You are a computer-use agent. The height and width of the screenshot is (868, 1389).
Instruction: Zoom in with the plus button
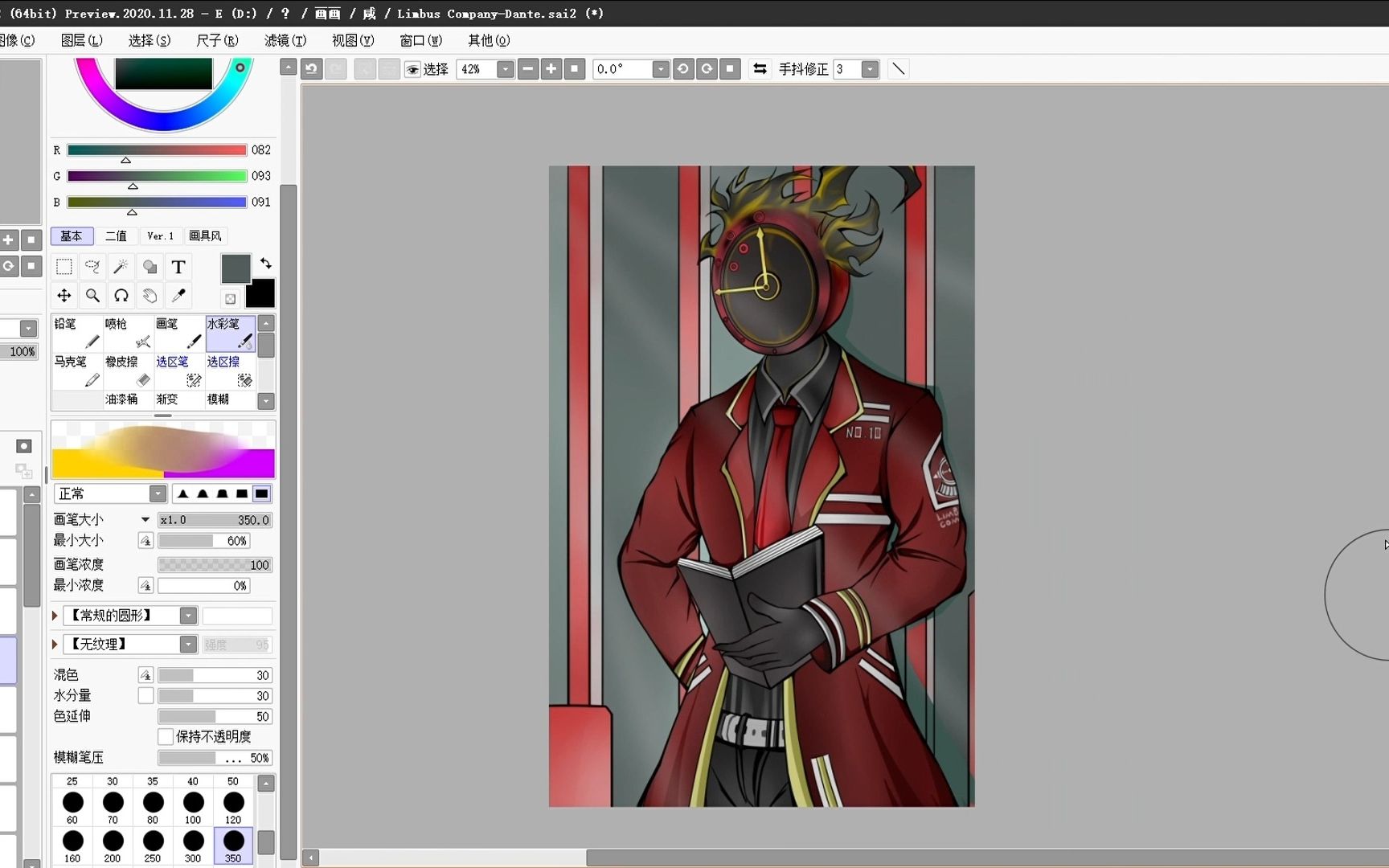[551, 69]
